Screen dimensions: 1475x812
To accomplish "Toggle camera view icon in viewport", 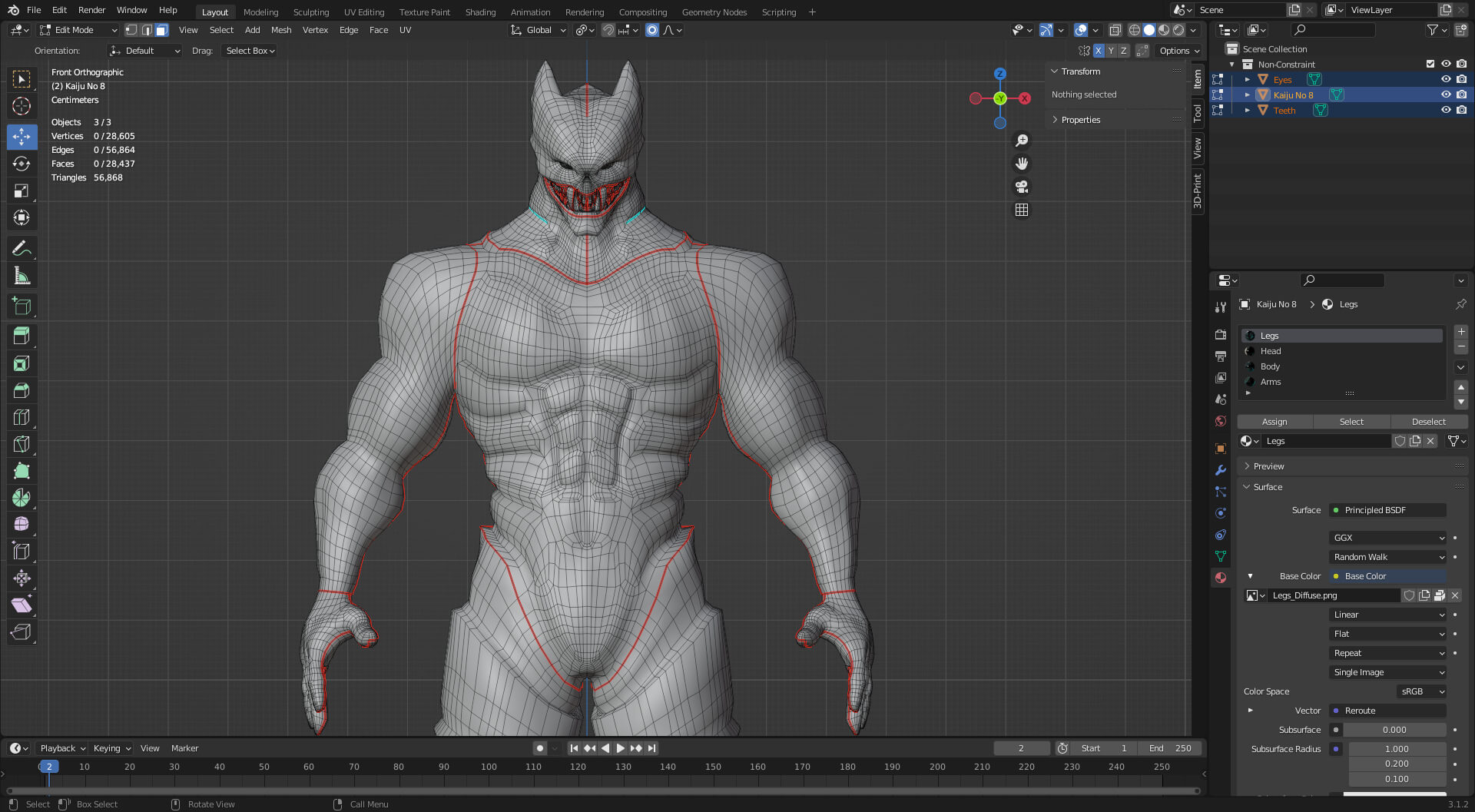I will click(x=1022, y=187).
